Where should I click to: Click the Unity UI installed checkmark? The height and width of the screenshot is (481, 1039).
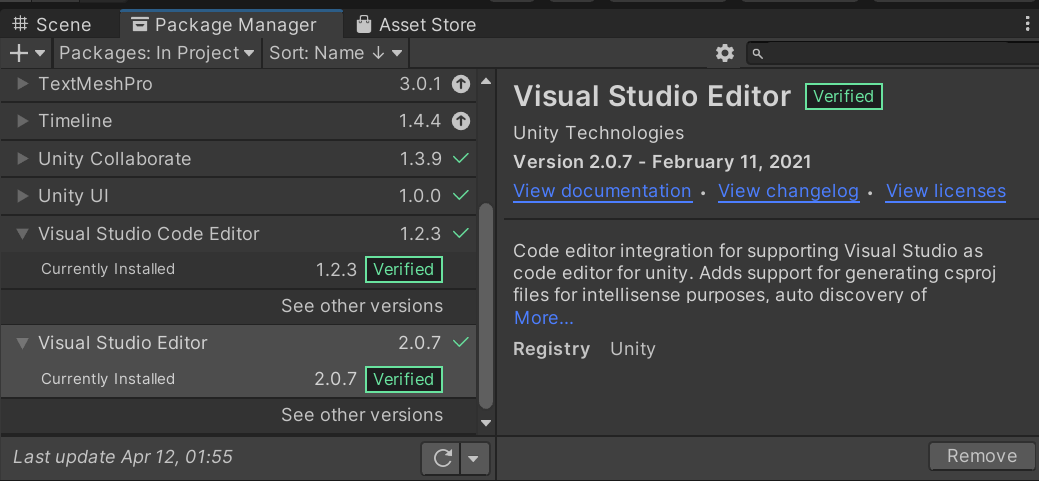click(x=460, y=196)
